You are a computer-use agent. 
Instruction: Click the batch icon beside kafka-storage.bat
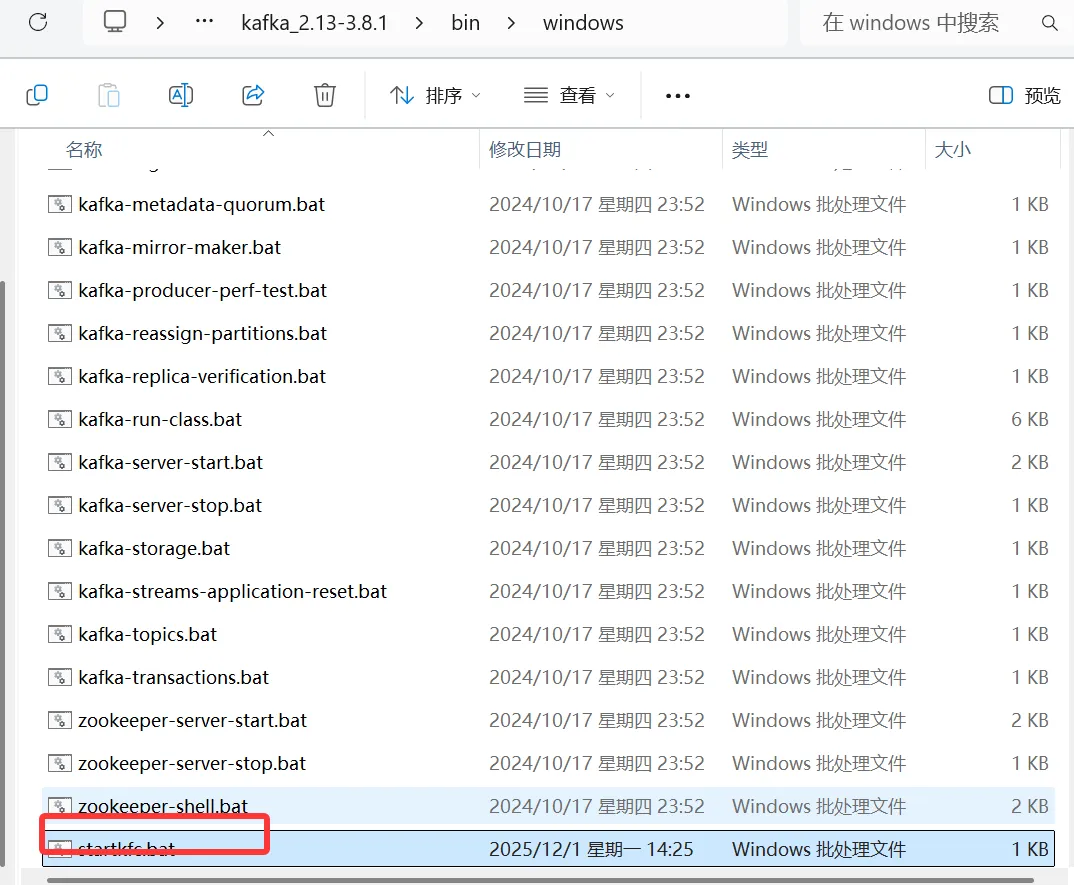coord(60,549)
